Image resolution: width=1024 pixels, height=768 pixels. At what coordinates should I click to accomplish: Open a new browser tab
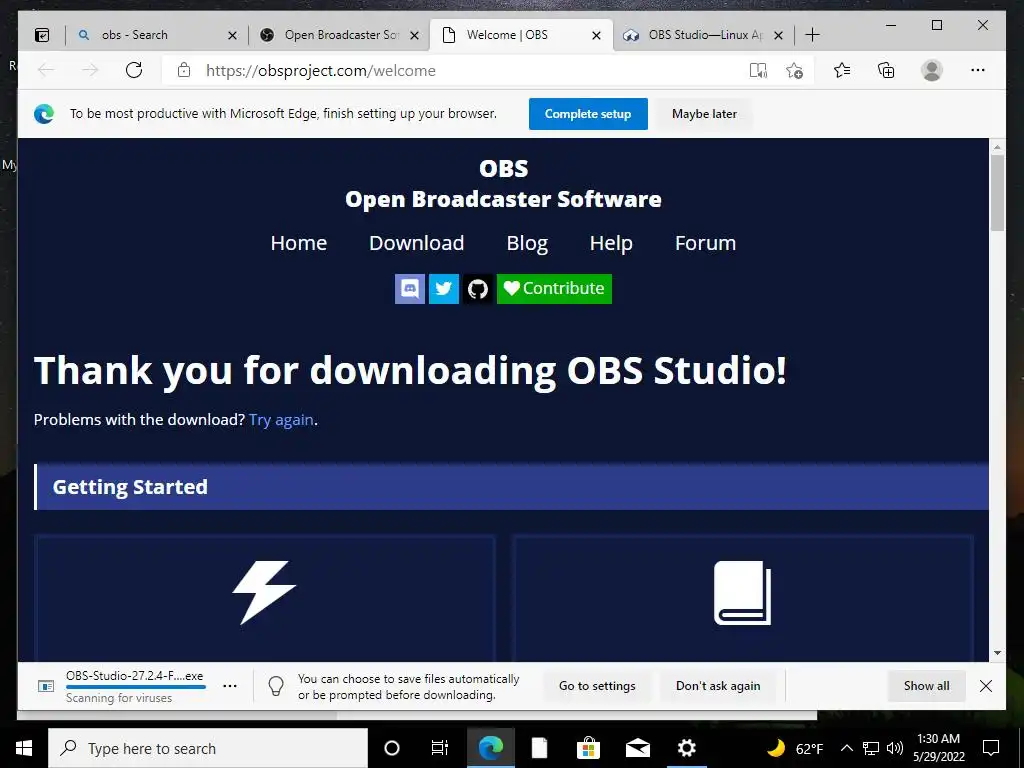tap(812, 35)
